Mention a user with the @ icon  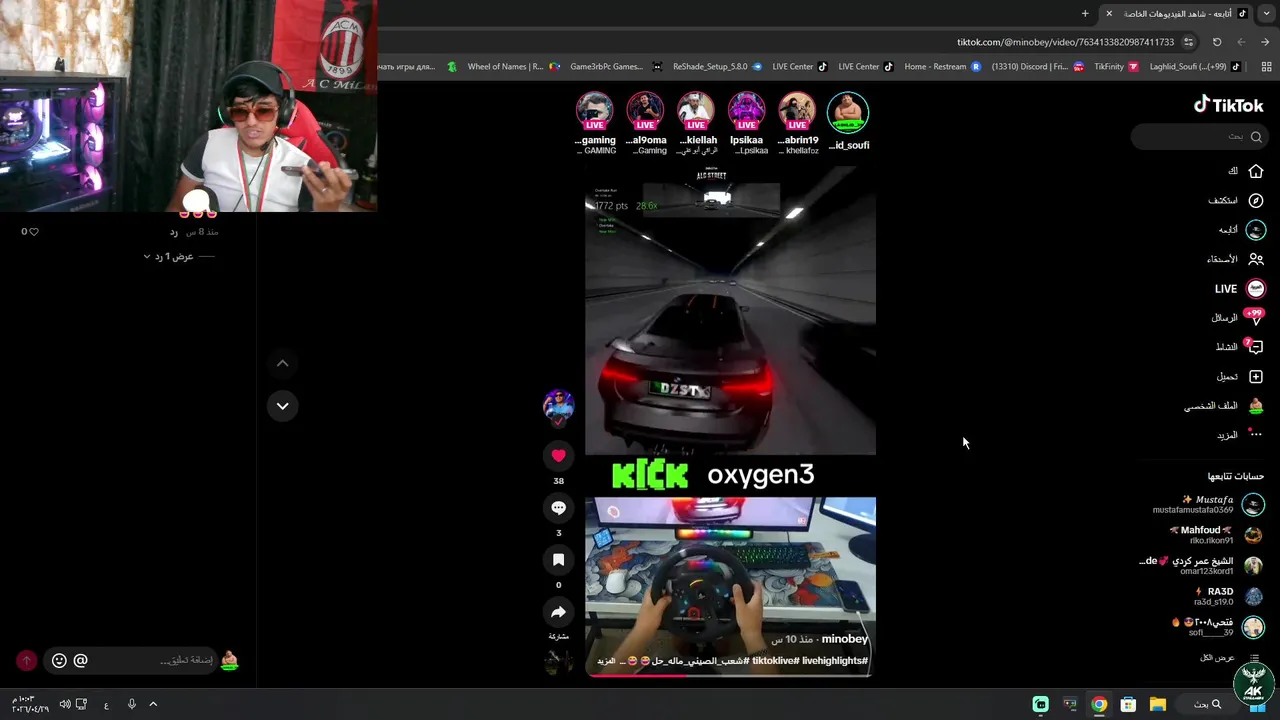tap(81, 660)
